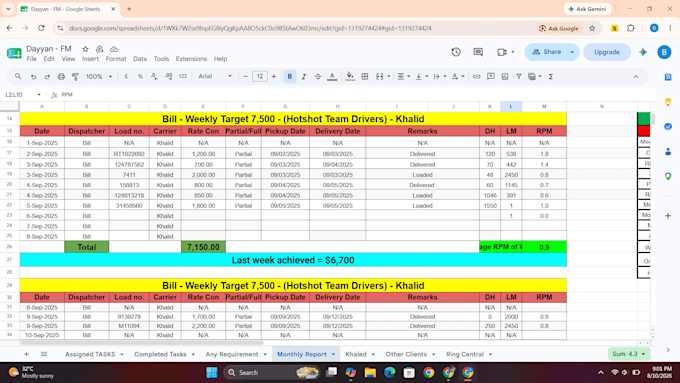The height and width of the screenshot is (383, 680).
Task: Open Windows Start menu
Action: click(212, 372)
